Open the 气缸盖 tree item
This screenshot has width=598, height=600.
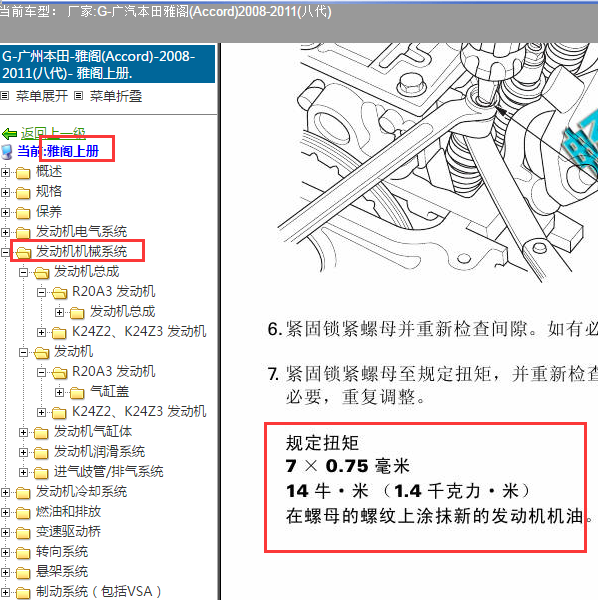tap(109, 391)
